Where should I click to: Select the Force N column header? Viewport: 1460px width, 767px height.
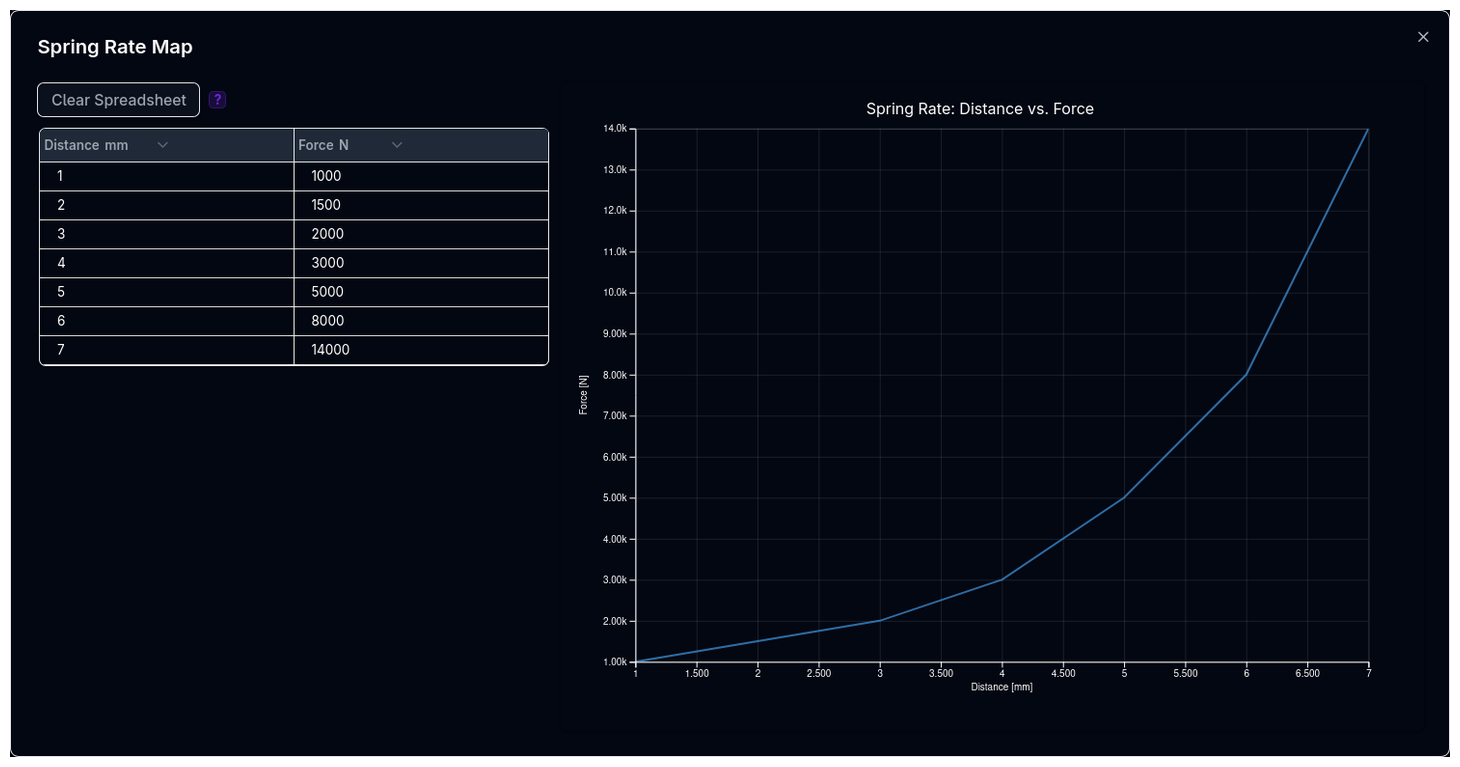tap(324, 145)
